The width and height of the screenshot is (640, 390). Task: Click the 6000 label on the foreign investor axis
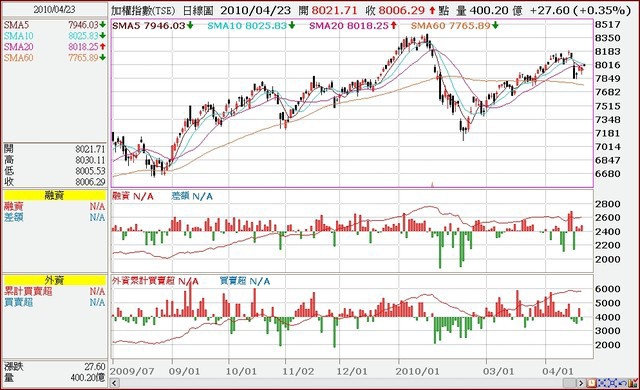(608, 289)
